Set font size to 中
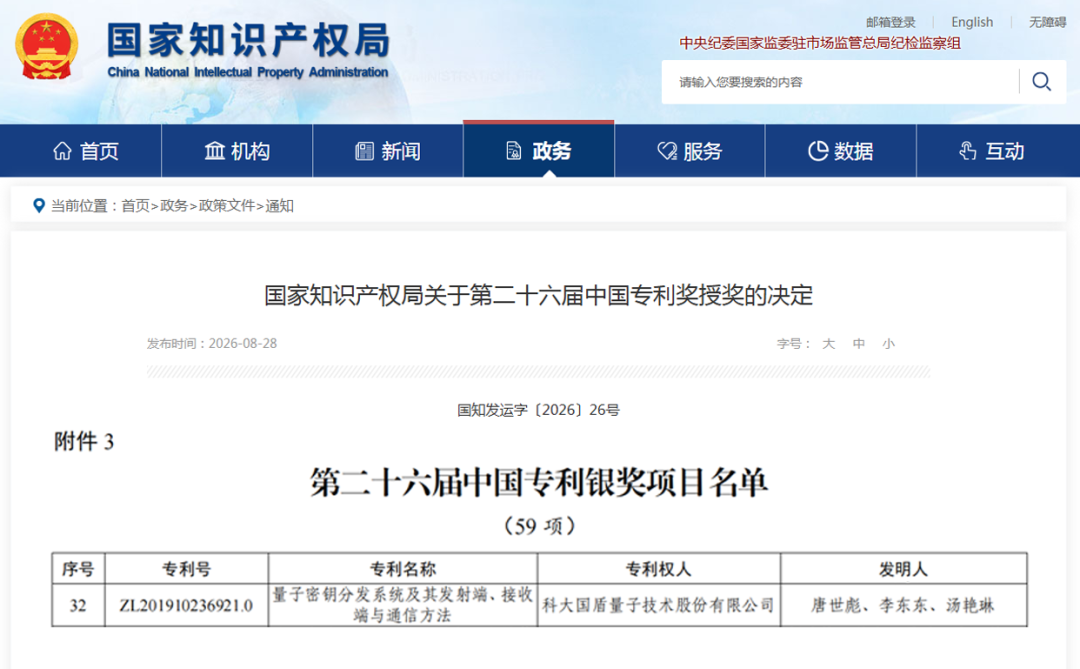Screen dimensions: 1080x669 point(859,343)
